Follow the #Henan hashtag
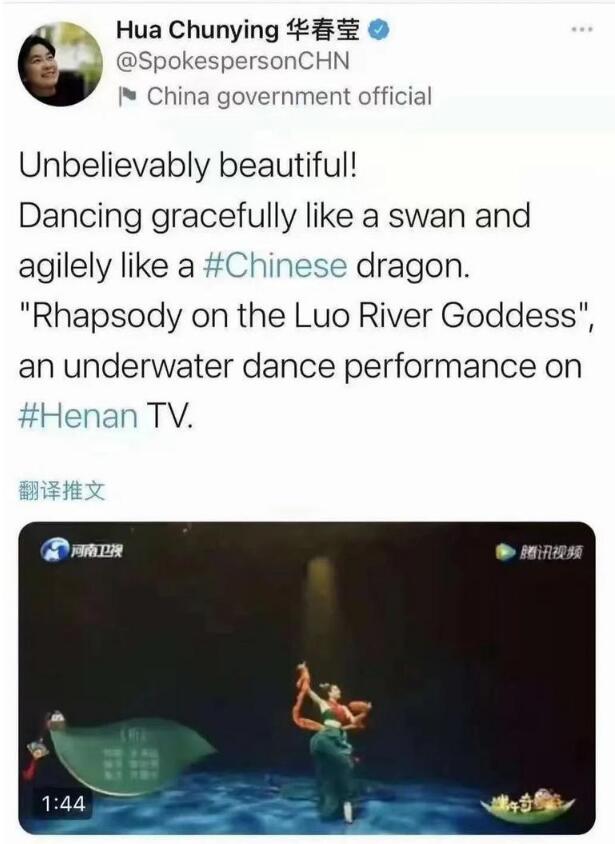Screen dimensions: 615x844 pyautogui.click(x=78, y=416)
